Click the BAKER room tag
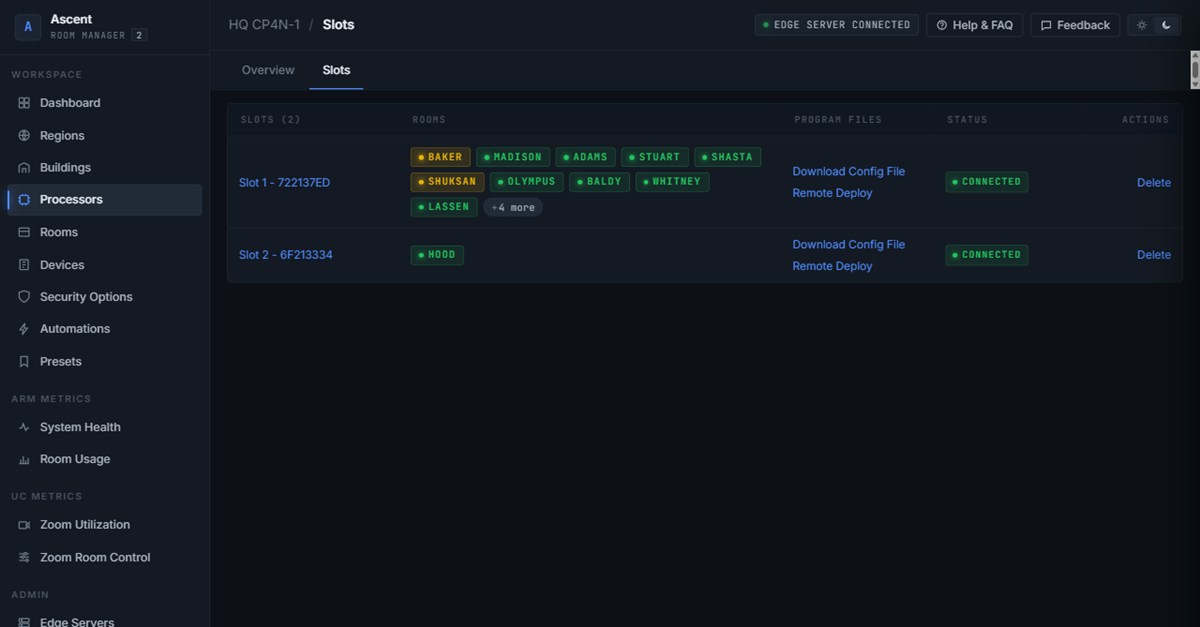1200x627 pixels. [x=440, y=157]
